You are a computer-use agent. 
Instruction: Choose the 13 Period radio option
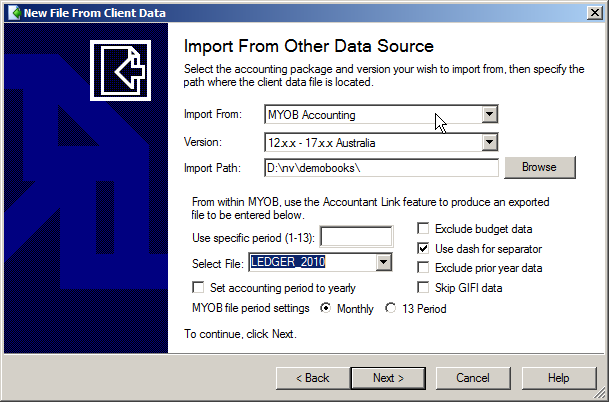click(x=391, y=309)
